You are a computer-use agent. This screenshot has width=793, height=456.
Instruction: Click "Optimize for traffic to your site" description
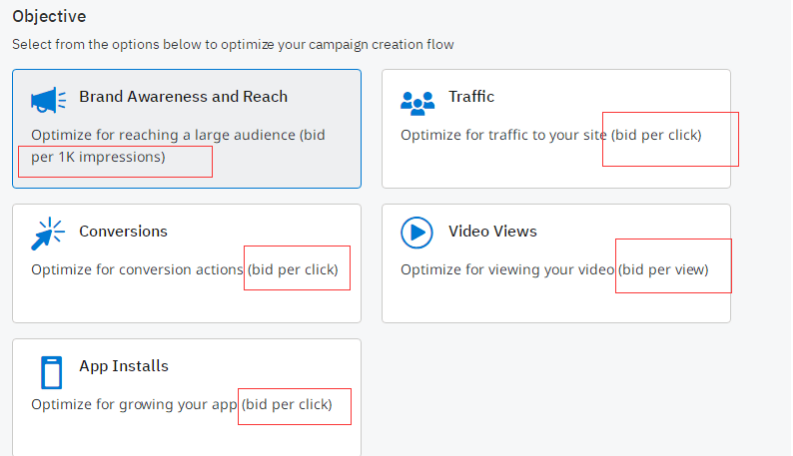tap(503, 135)
